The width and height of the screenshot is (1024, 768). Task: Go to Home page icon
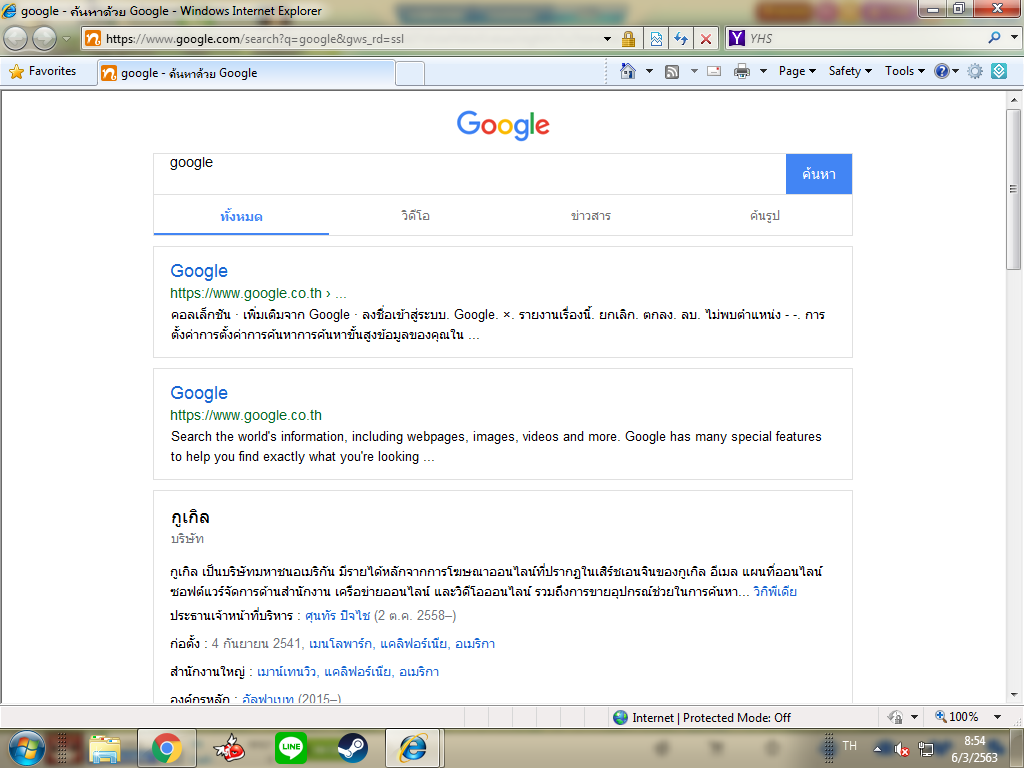click(x=628, y=71)
